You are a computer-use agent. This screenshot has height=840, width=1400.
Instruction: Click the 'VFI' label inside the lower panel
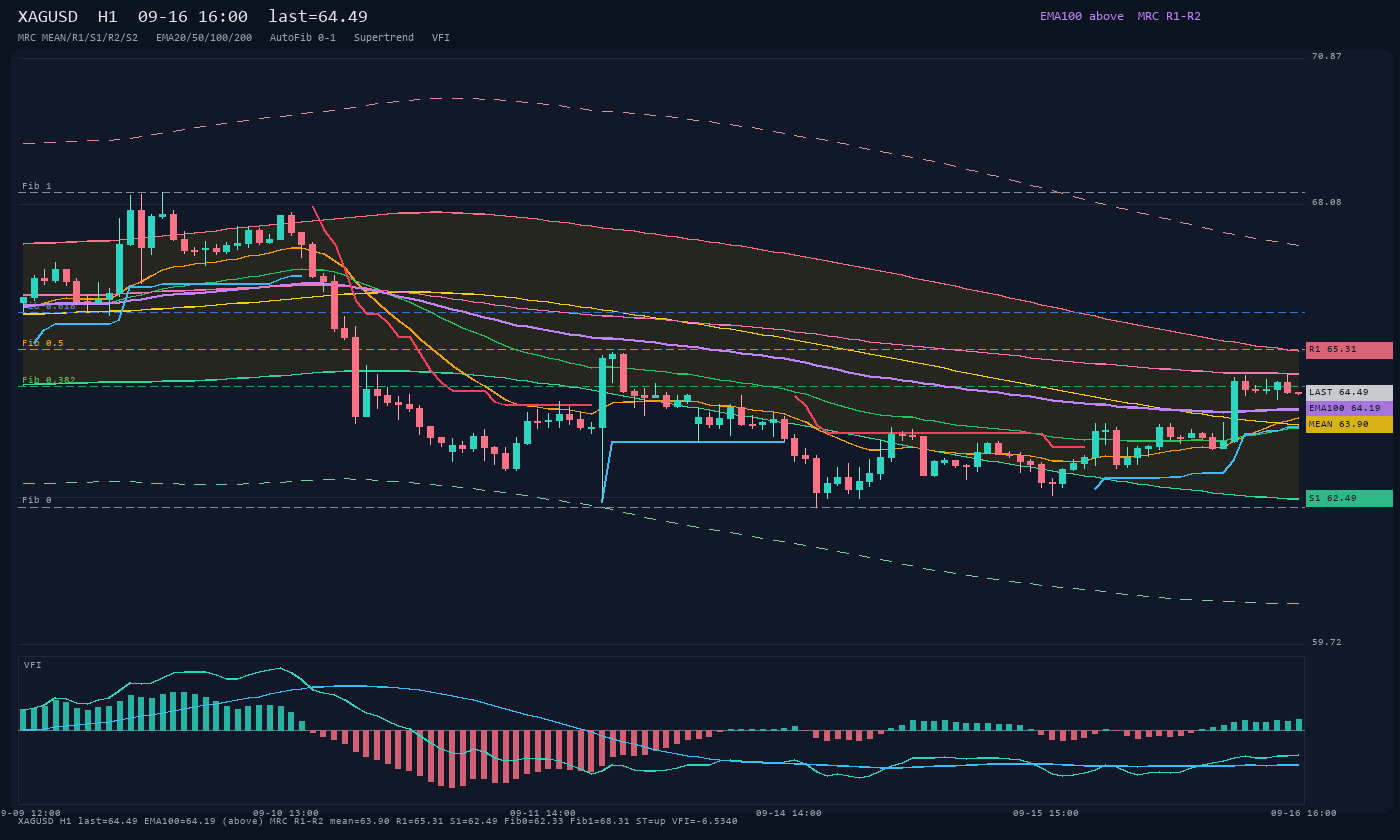33,665
